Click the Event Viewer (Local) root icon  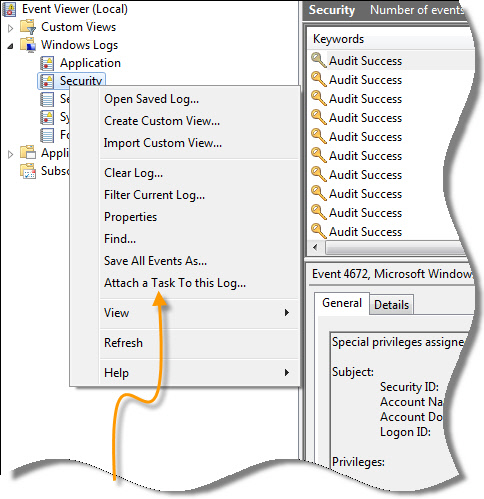9,9
